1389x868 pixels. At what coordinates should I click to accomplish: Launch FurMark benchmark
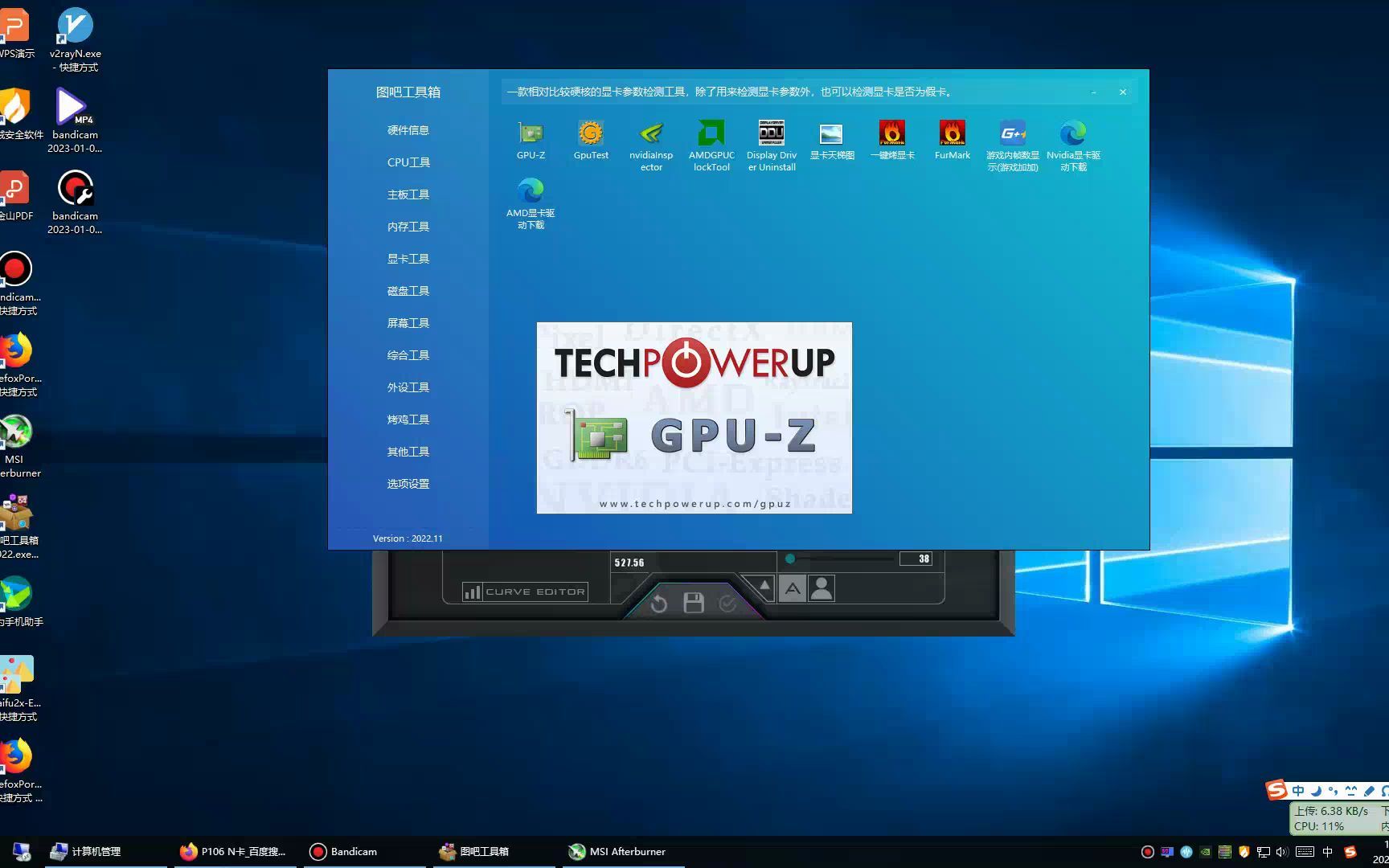tap(953, 140)
